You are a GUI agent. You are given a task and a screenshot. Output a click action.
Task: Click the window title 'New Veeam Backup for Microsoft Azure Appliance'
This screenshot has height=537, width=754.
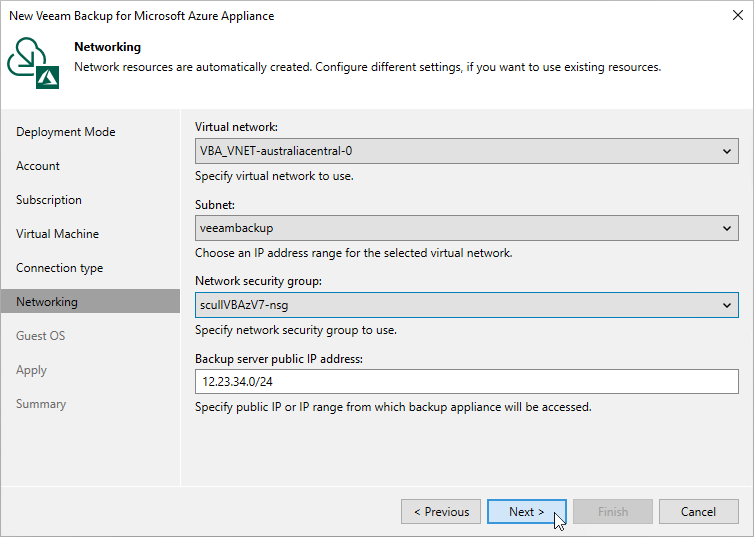[141, 15]
